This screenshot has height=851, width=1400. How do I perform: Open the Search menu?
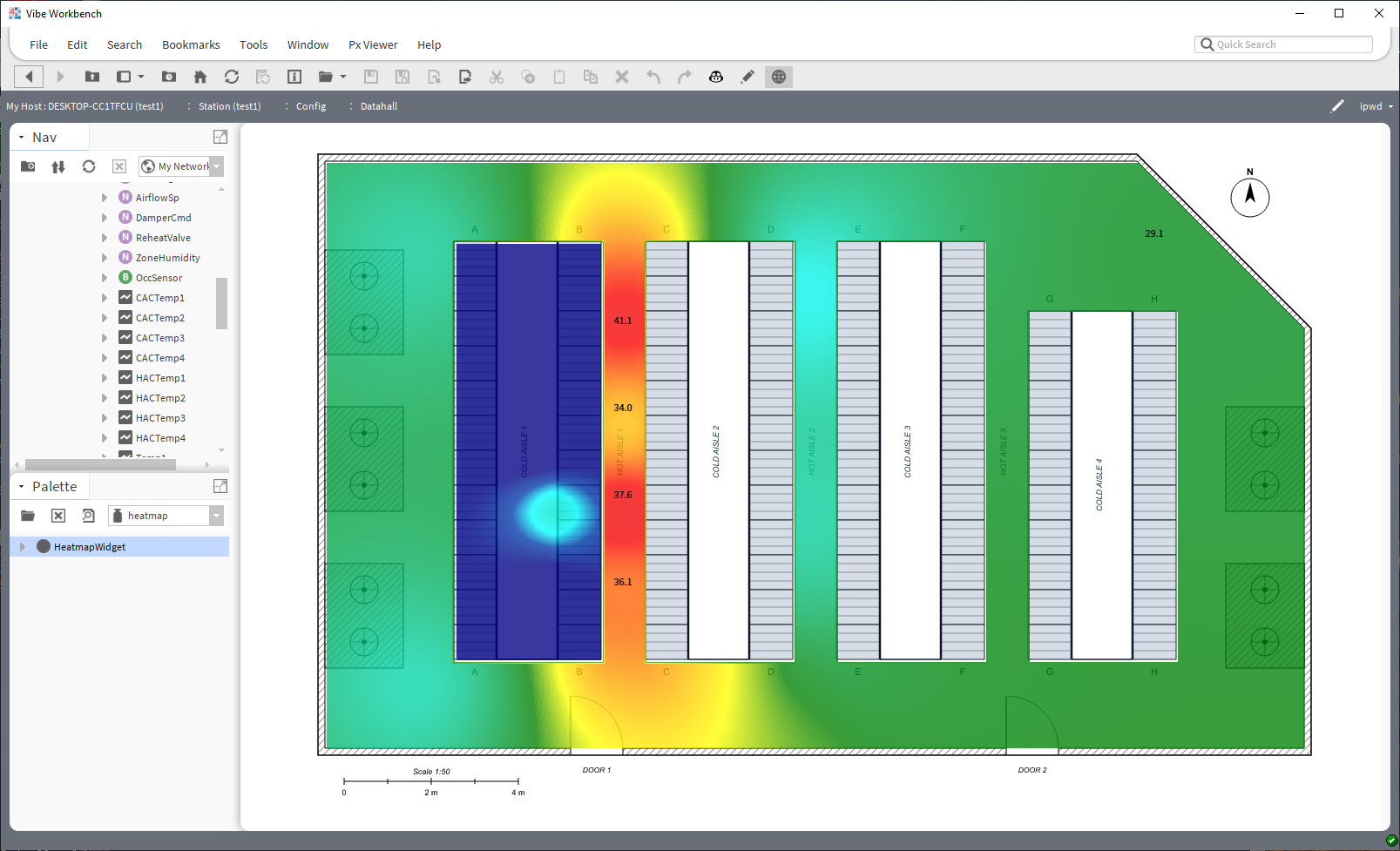pos(125,45)
